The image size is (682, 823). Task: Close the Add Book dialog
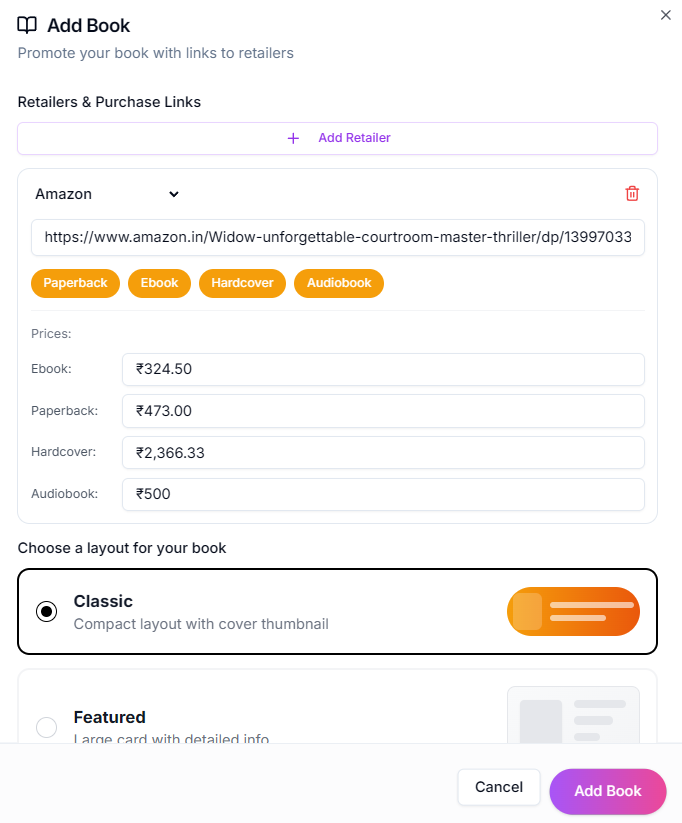pyautogui.click(x=666, y=15)
